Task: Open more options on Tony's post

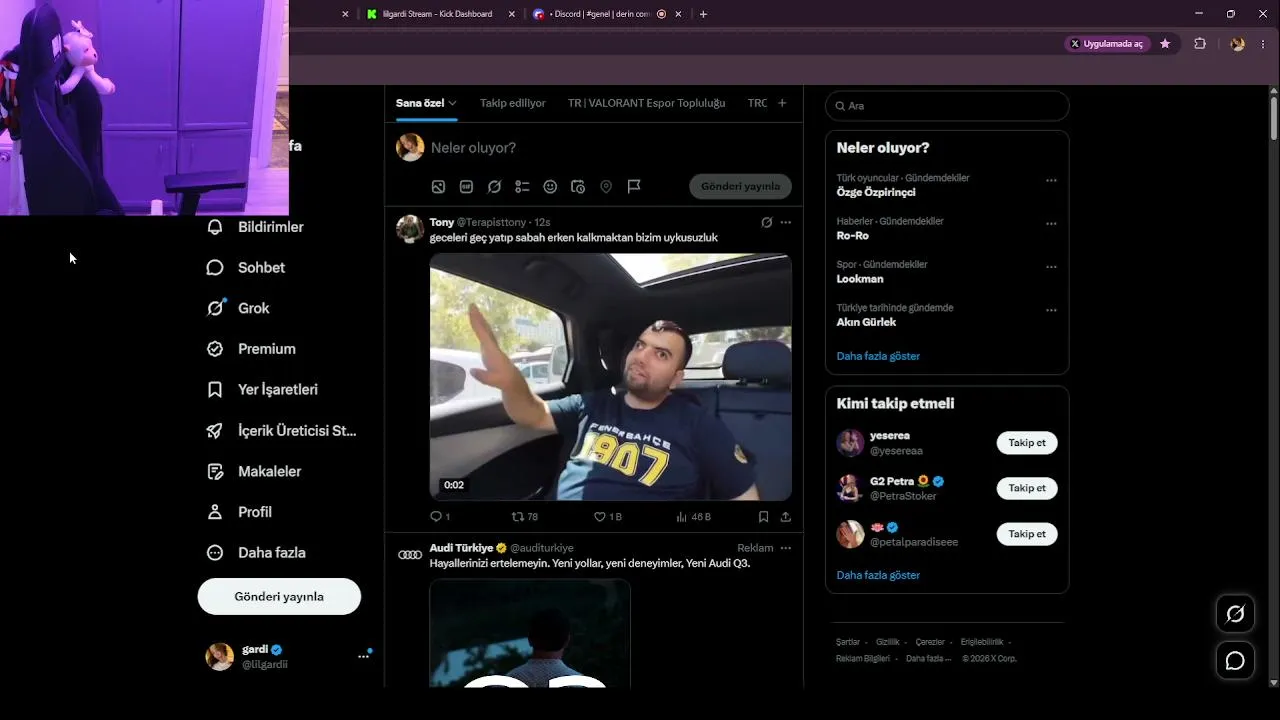Action: (x=786, y=222)
